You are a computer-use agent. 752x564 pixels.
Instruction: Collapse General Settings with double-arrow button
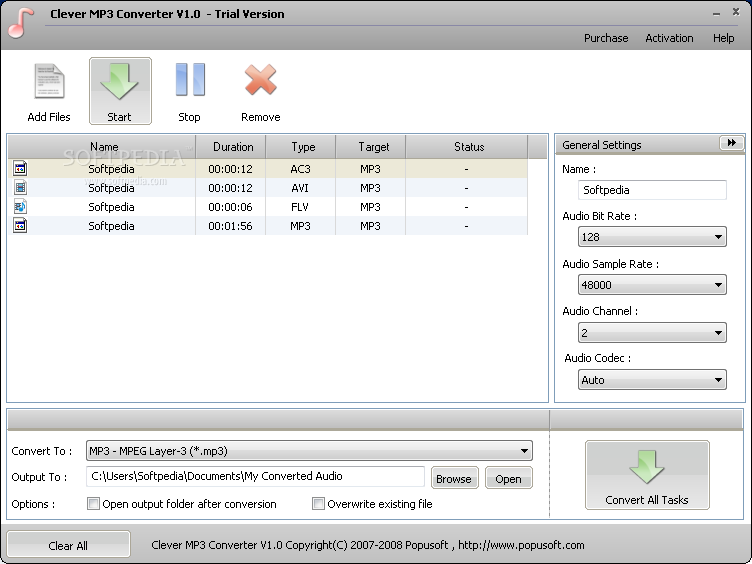tap(731, 143)
